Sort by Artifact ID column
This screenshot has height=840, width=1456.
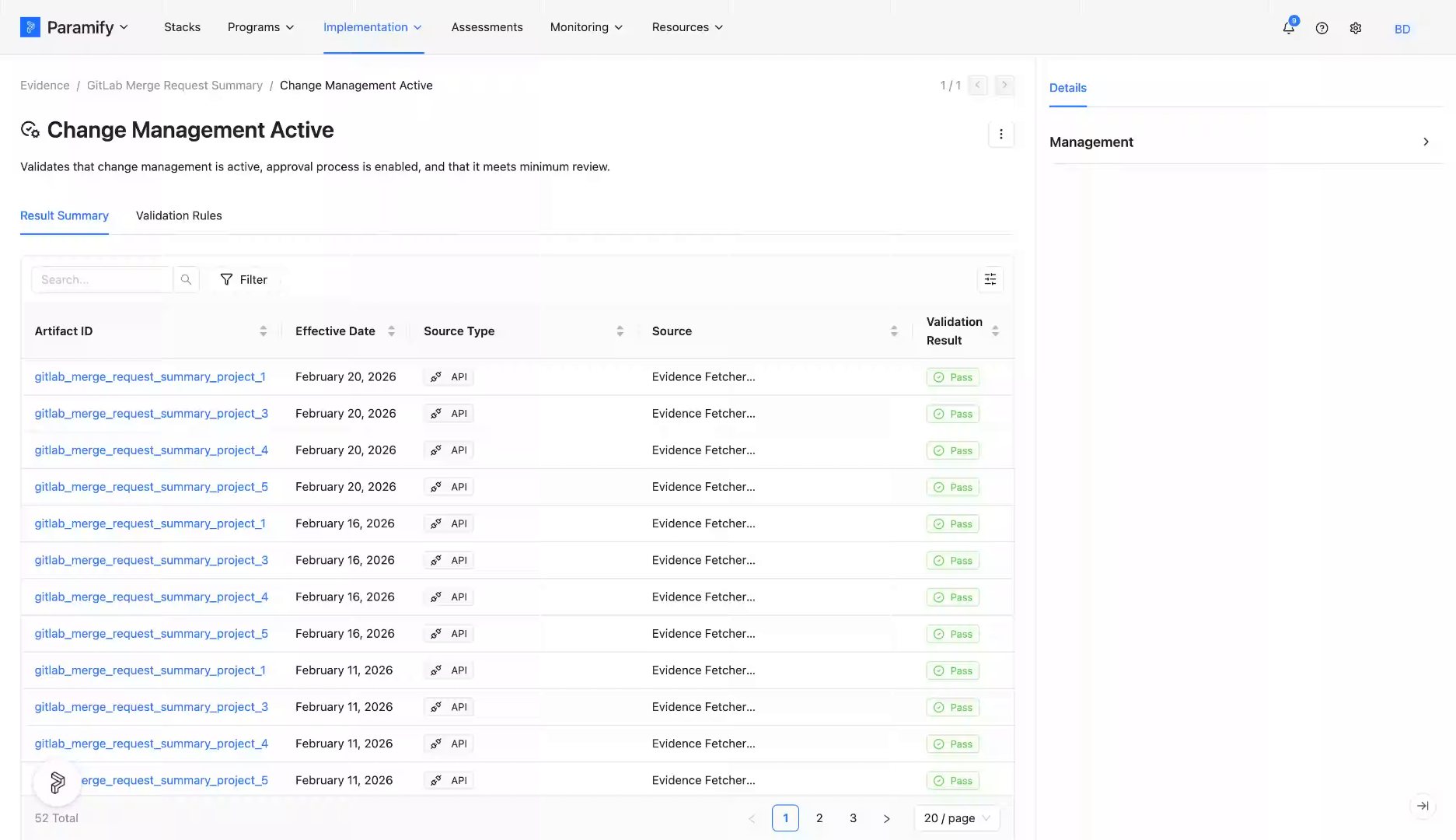(x=264, y=331)
